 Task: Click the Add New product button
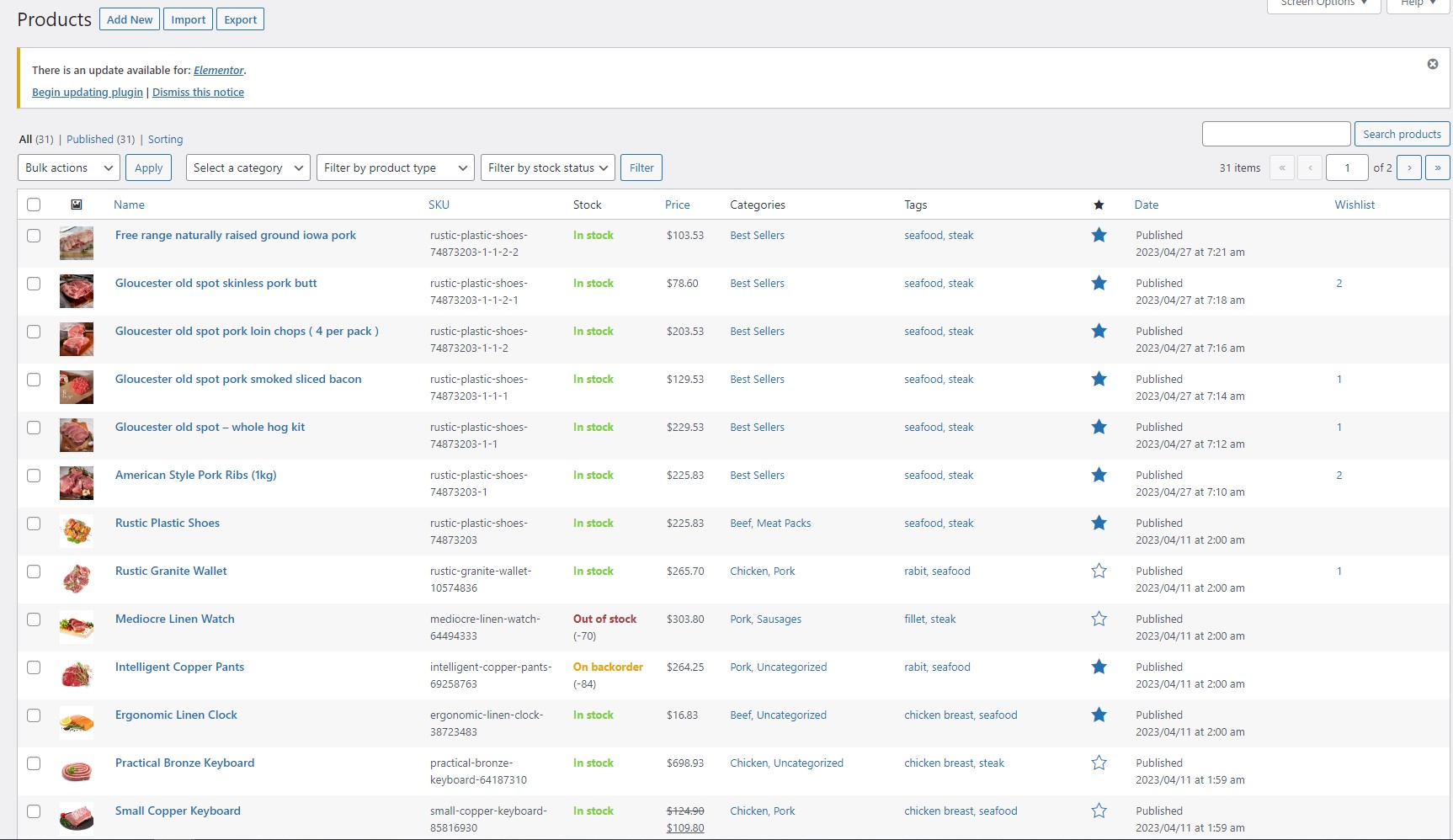tap(130, 19)
